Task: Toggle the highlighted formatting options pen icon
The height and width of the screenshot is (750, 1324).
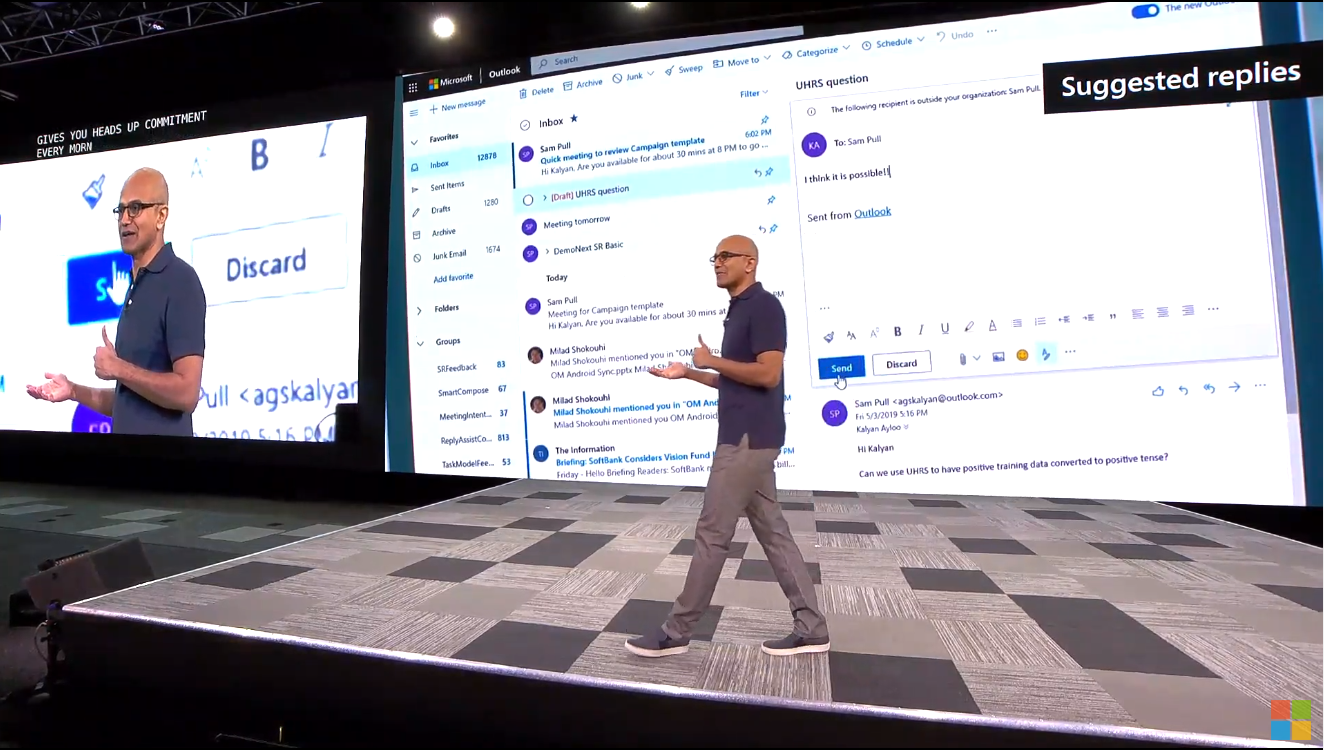Action: (x=1046, y=353)
